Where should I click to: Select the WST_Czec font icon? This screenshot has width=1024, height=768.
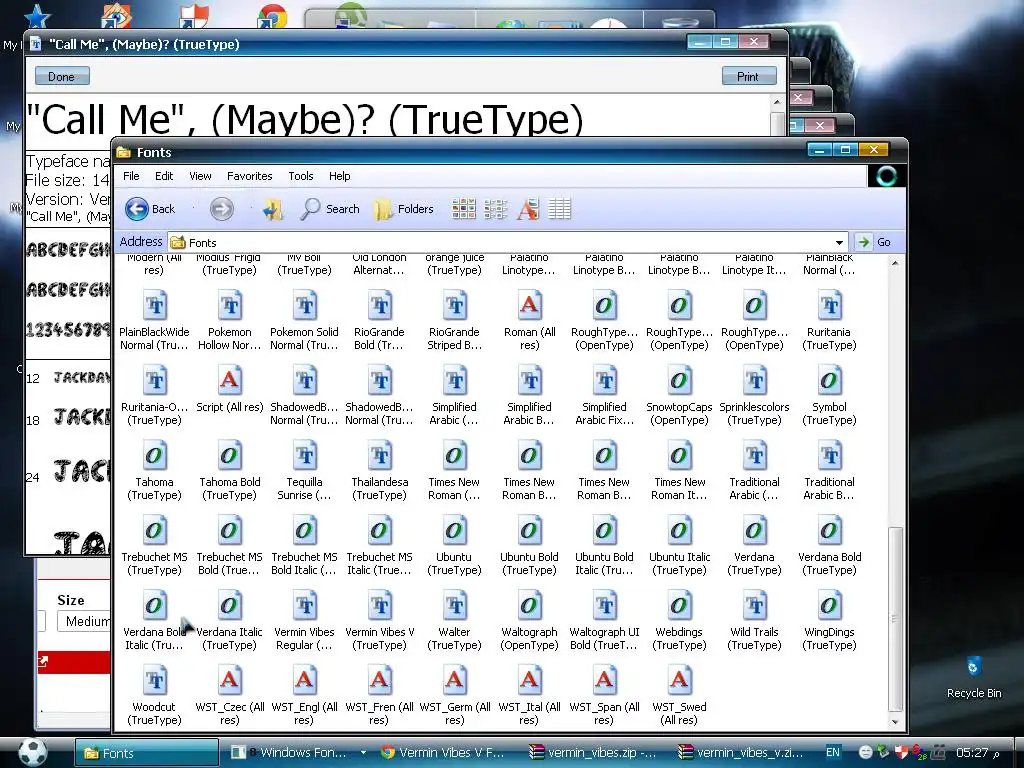[x=229, y=682]
